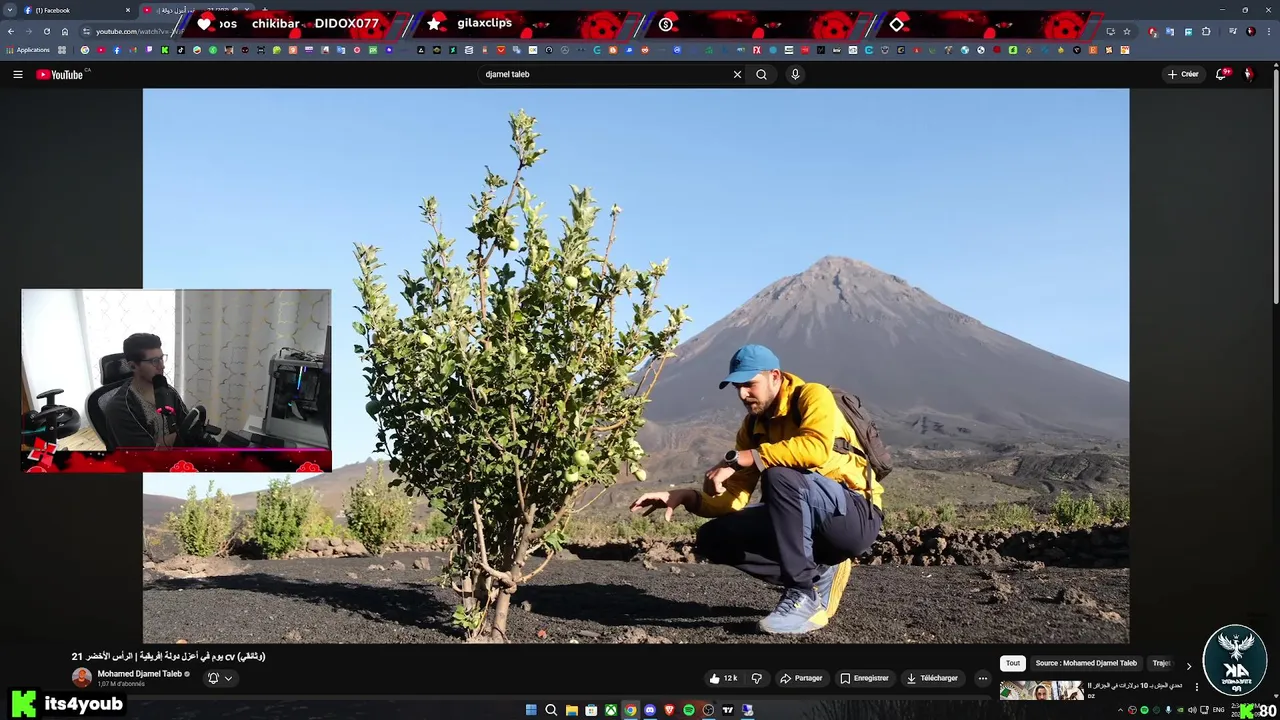Close the Facebook browser tab
This screenshot has height=720, width=1280.
(x=128, y=10)
